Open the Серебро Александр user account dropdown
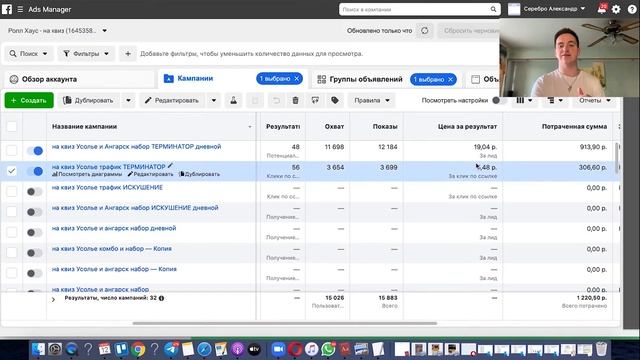Image resolution: width=640 pixels, height=360 pixels. point(547,9)
